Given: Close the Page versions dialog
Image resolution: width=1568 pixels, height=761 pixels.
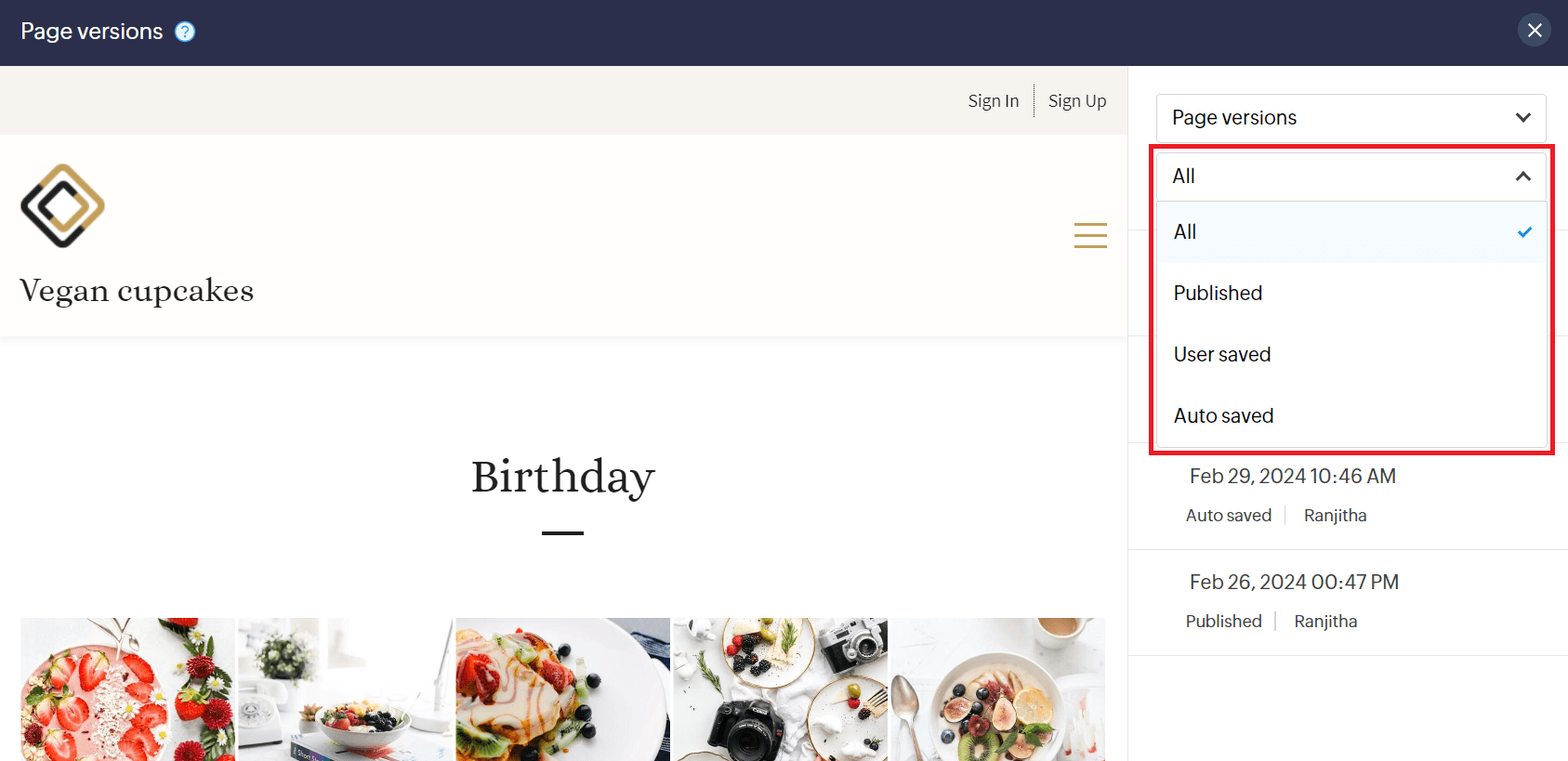Looking at the screenshot, I should point(1535,31).
